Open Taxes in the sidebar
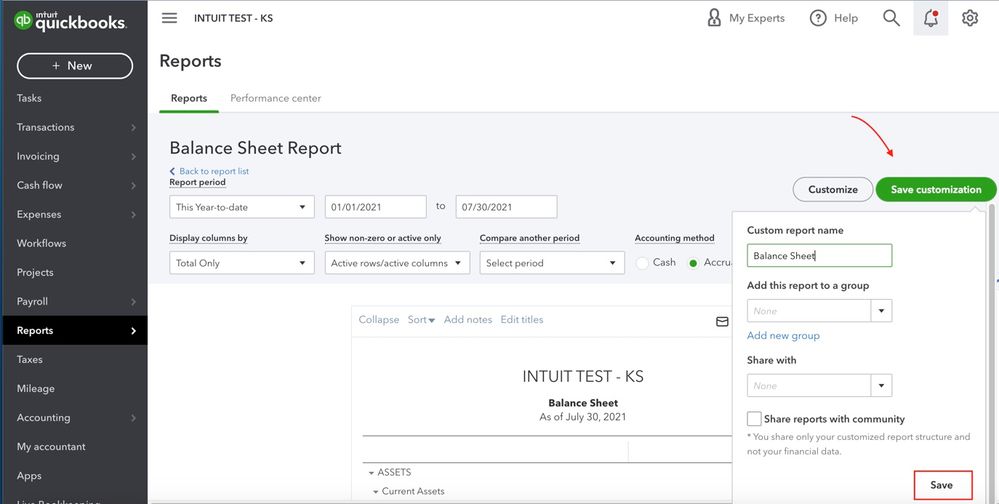 point(29,359)
